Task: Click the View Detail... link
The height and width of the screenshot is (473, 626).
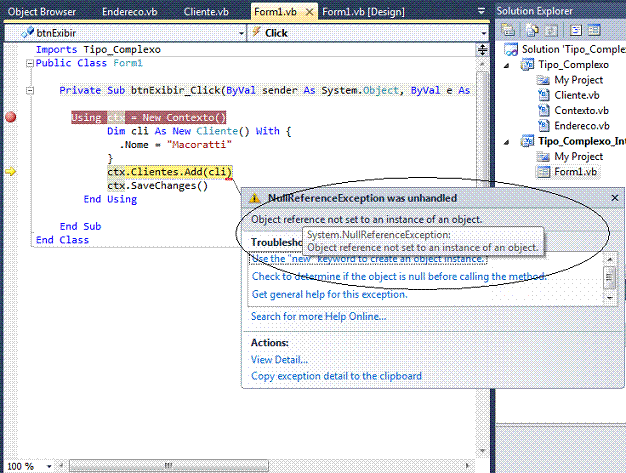Action: 279,360
